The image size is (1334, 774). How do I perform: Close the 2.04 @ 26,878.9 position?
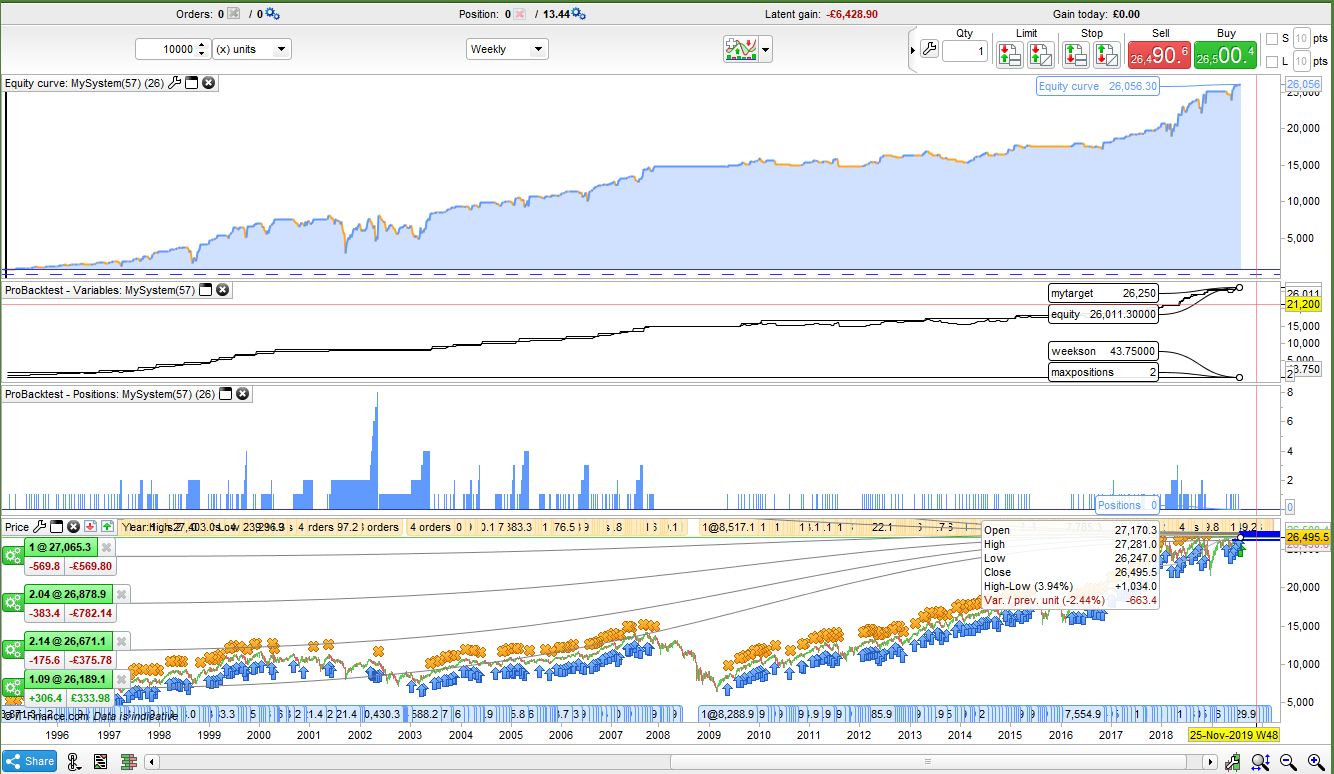click(122, 594)
